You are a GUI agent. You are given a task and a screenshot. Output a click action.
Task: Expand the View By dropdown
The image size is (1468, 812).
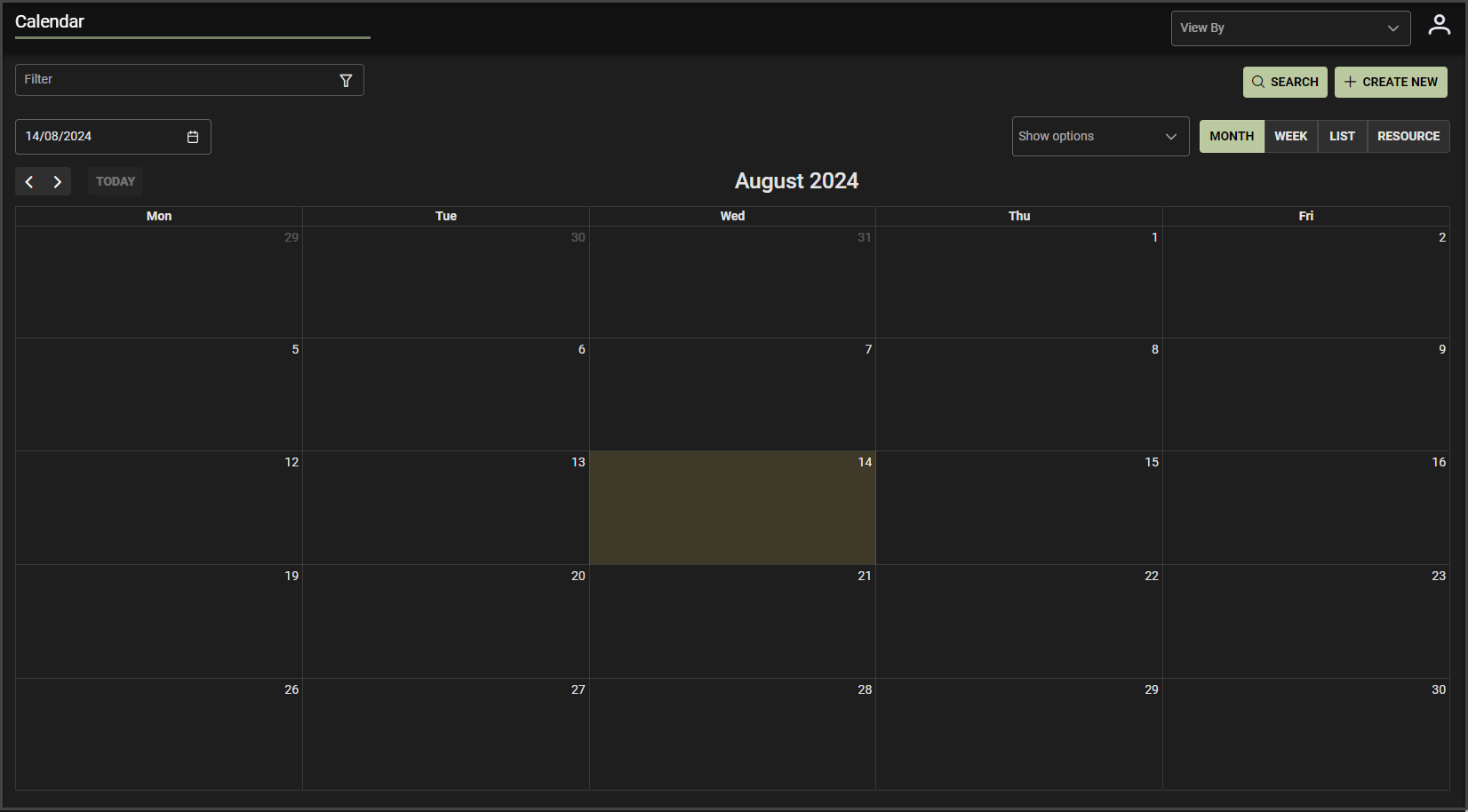click(1289, 28)
